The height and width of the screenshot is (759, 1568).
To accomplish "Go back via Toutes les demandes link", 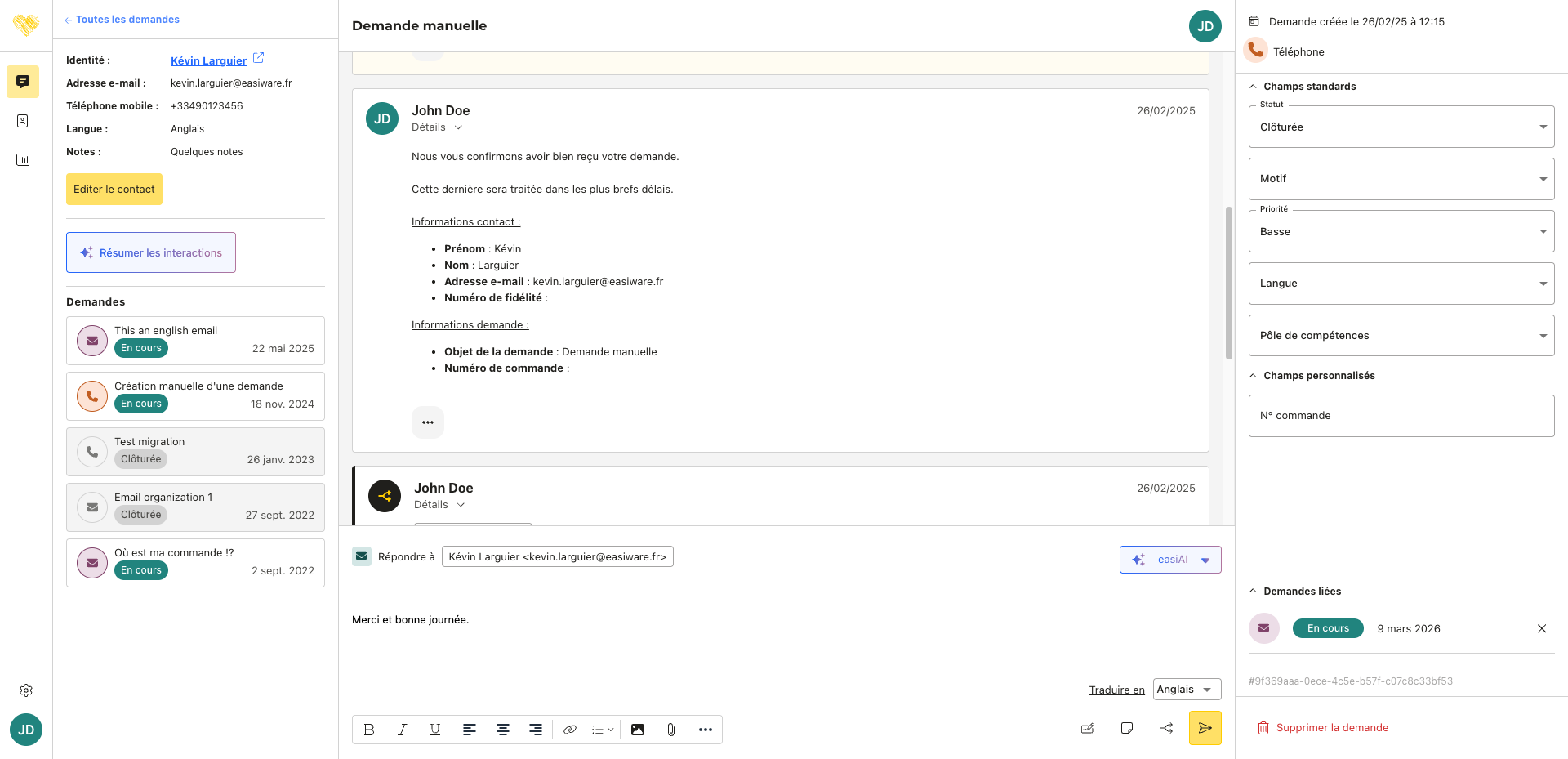I will 127,20.
